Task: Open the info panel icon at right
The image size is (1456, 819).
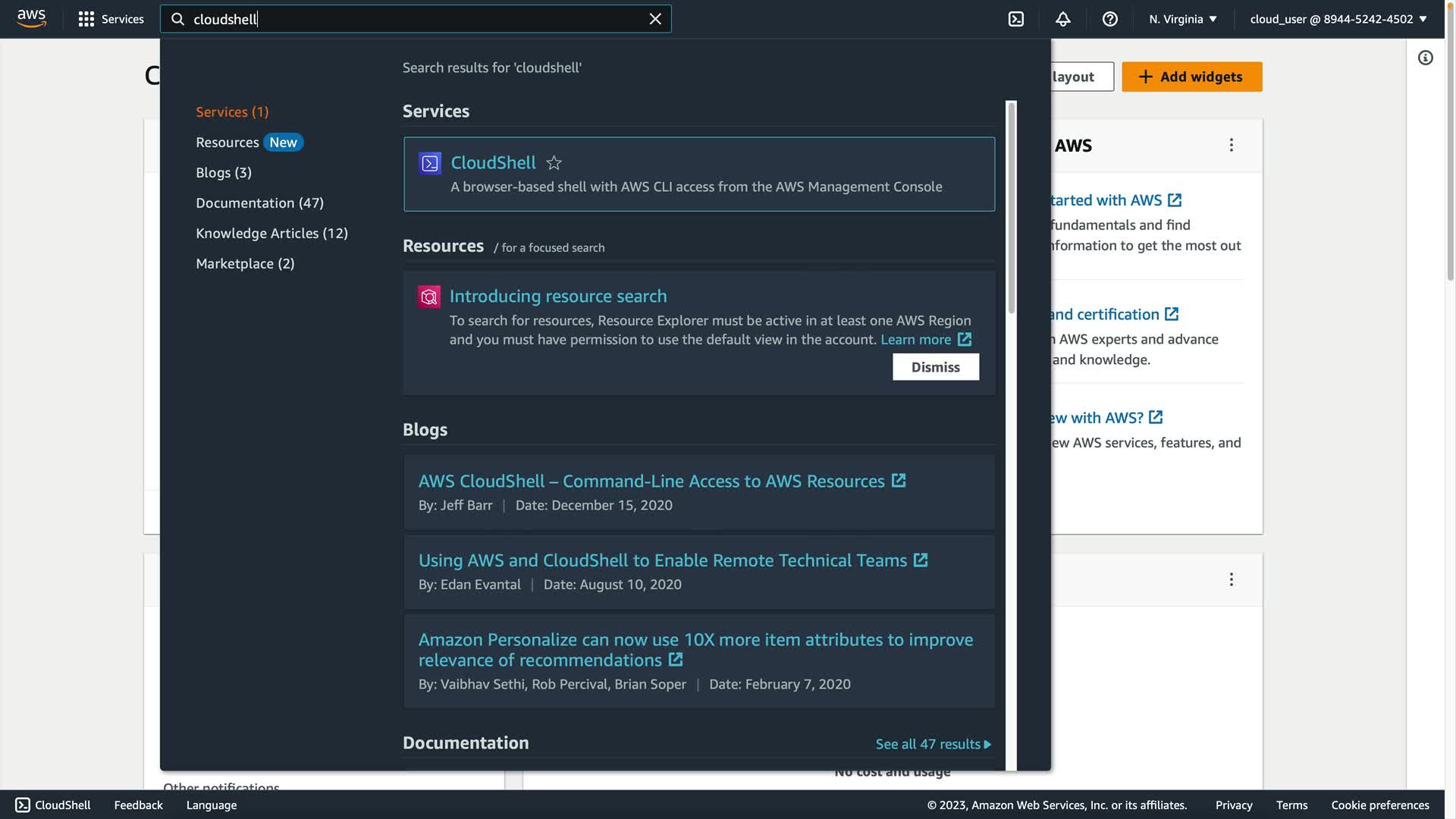Action: pyautogui.click(x=1426, y=58)
